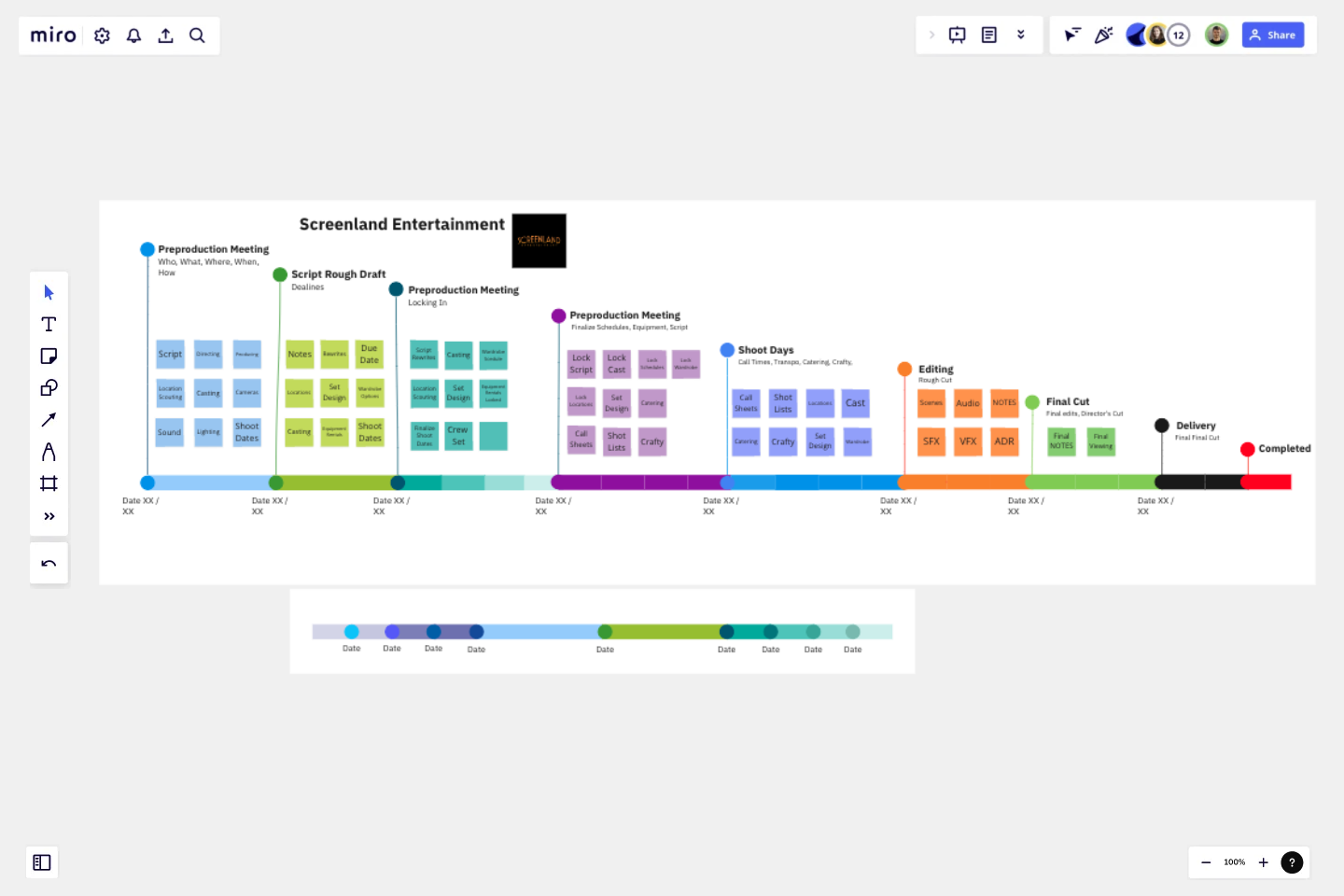Expand the collapsed panel arrow near top toolbar
This screenshot has width=1344, height=896.
coord(931,35)
